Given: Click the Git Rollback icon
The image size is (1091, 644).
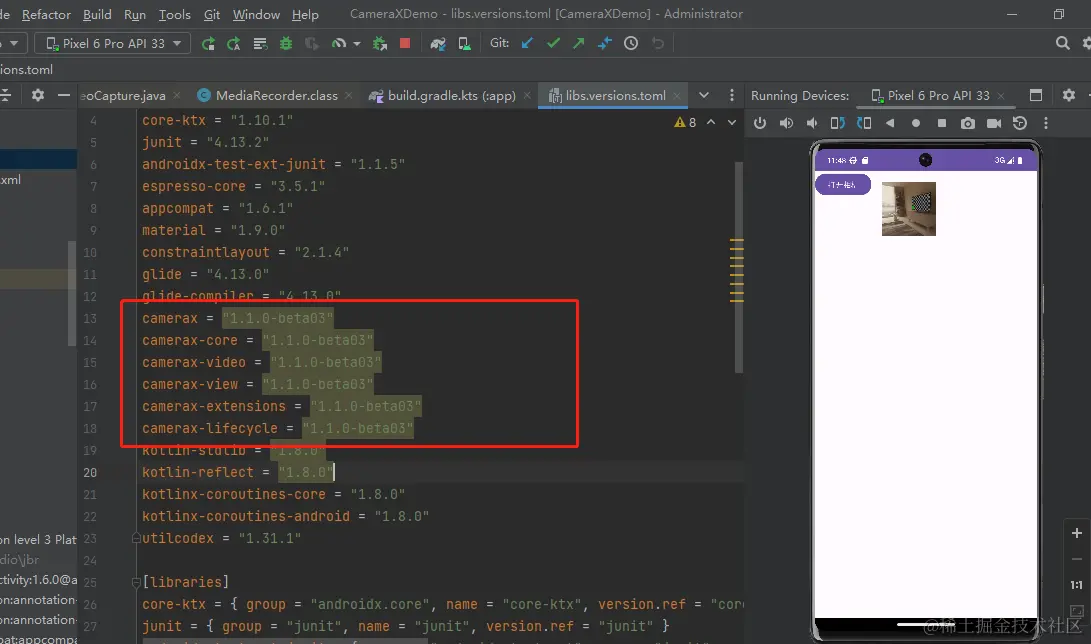Looking at the screenshot, I should 658,43.
